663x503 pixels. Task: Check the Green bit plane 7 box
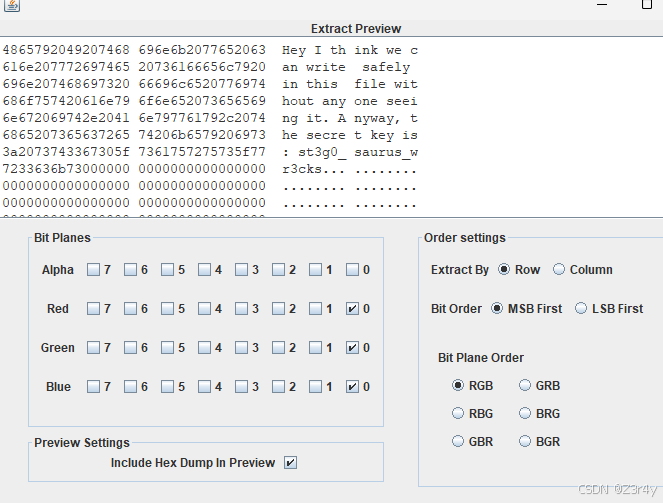coord(93,347)
